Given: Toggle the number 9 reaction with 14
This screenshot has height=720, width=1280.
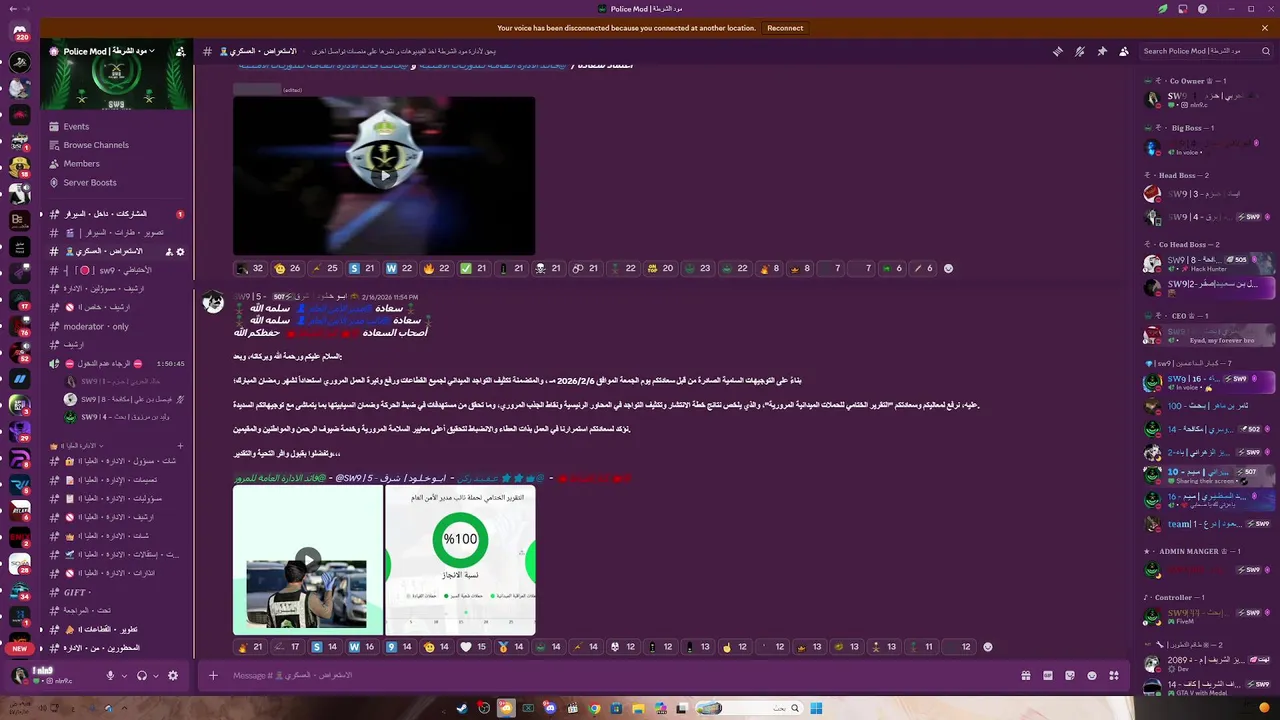Looking at the screenshot, I should coord(399,647).
